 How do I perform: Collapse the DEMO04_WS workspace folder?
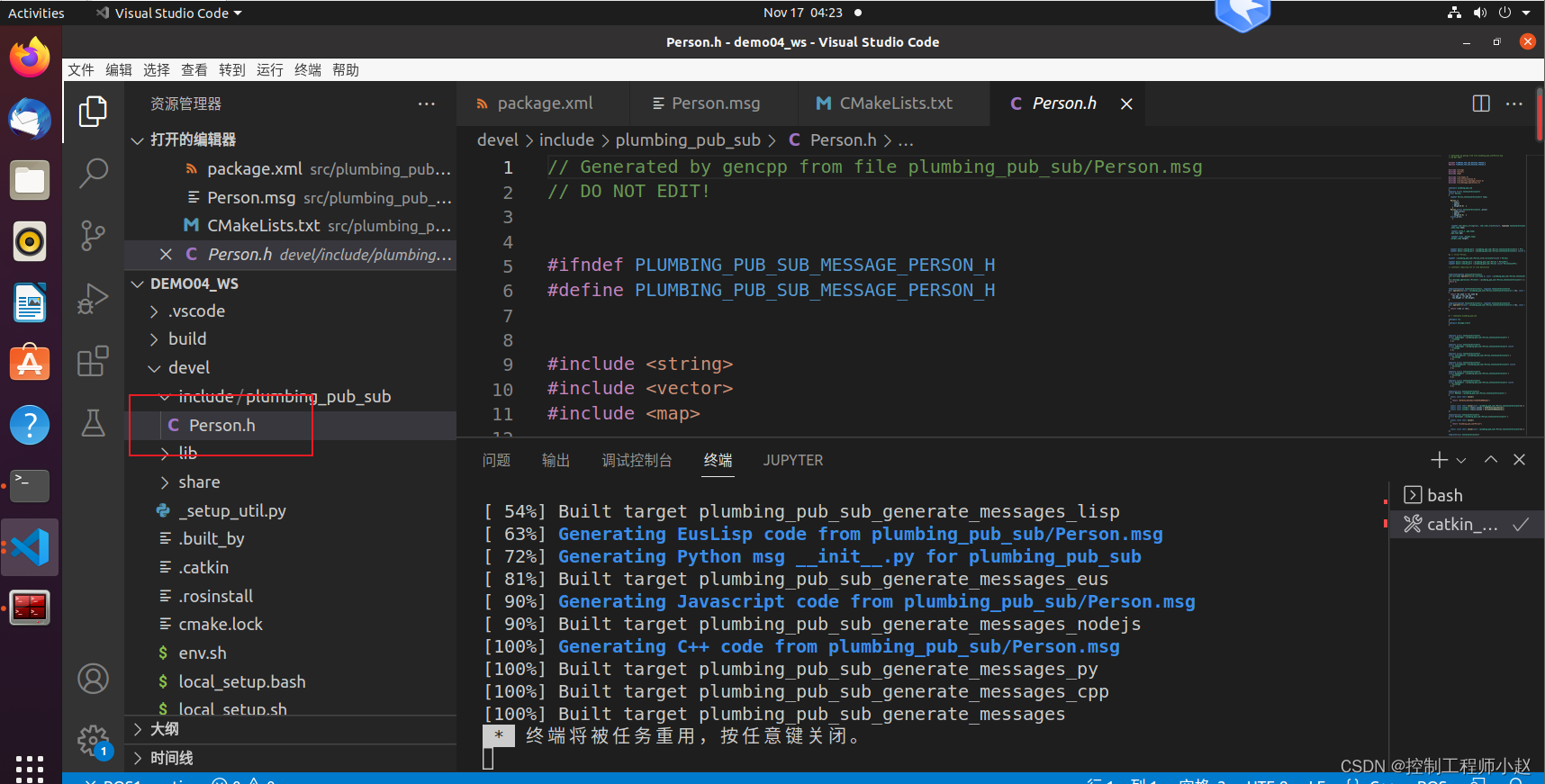(138, 284)
